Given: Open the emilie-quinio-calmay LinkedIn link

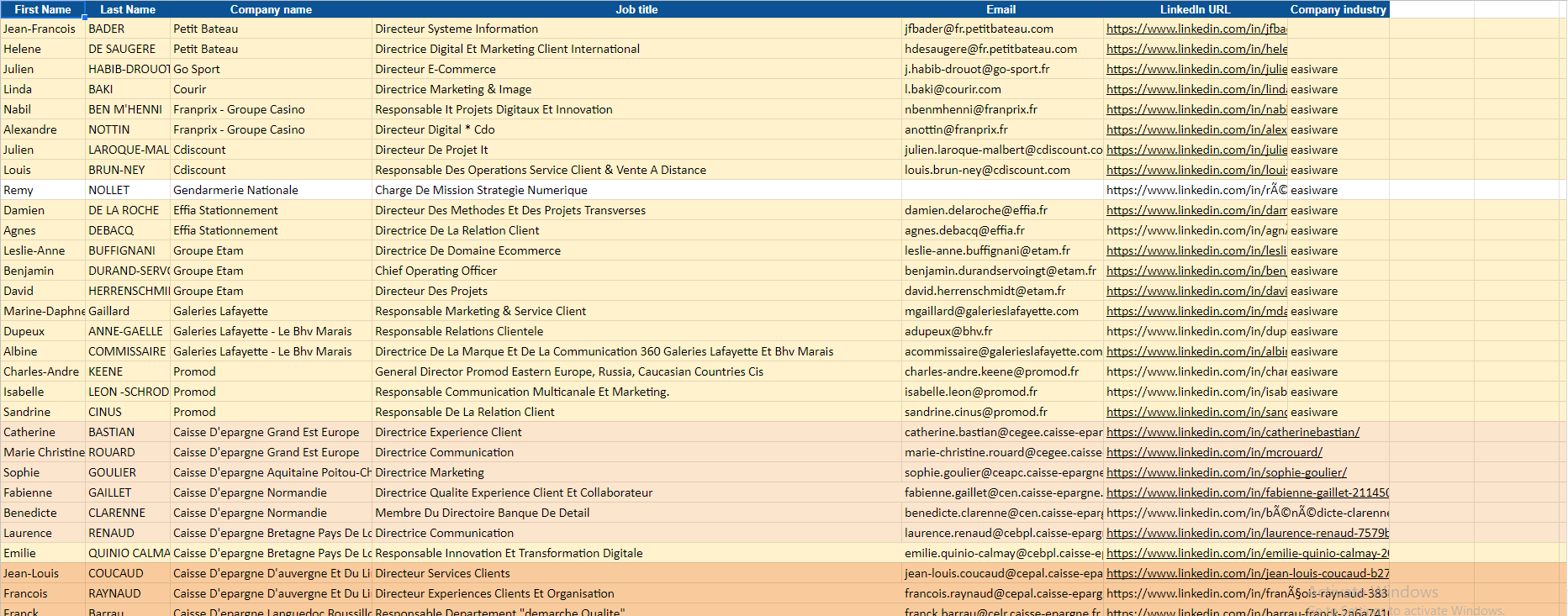Looking at the screenshot, I should click(1247, 553).
